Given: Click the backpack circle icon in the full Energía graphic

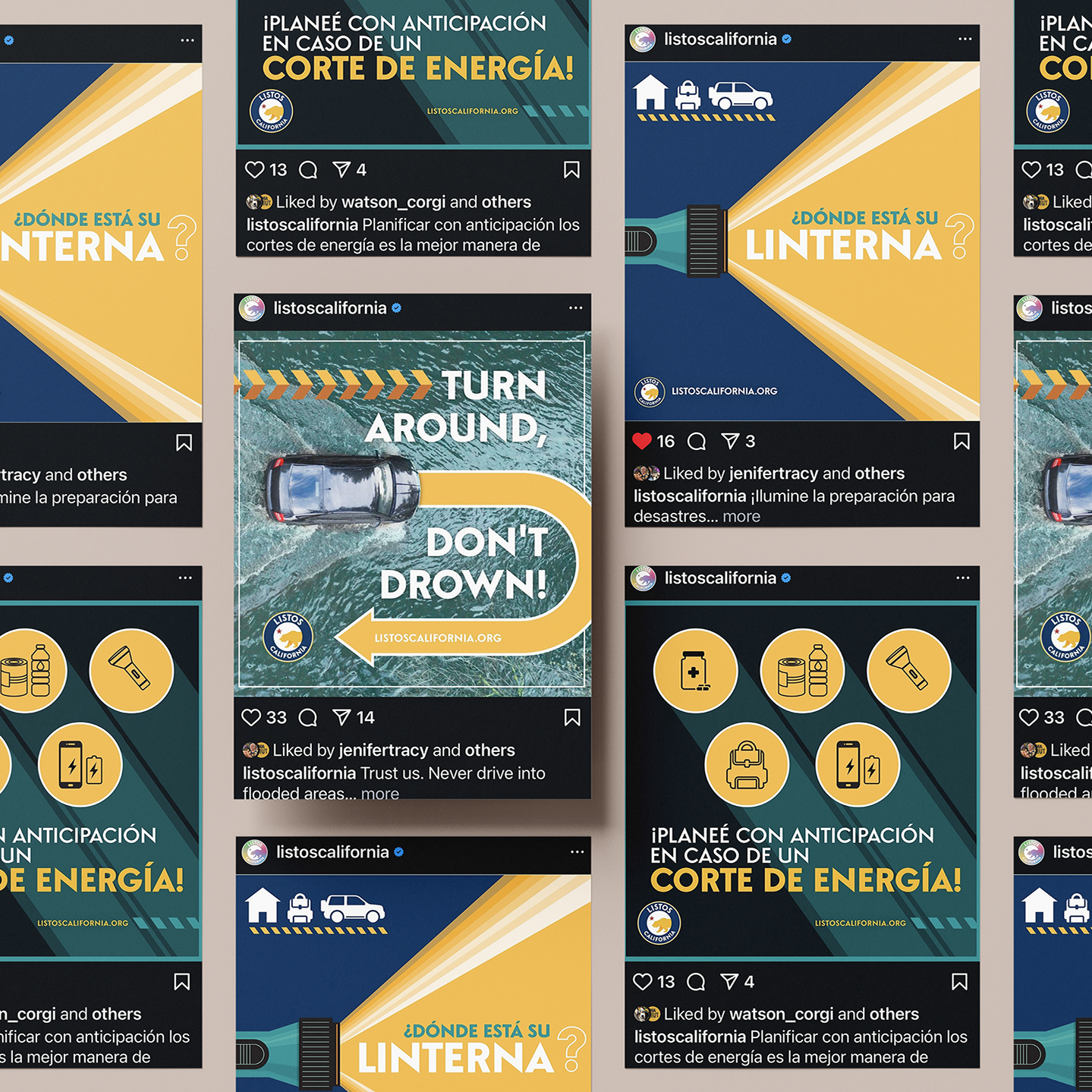Looking at the screenshot, I should (747, 765).
